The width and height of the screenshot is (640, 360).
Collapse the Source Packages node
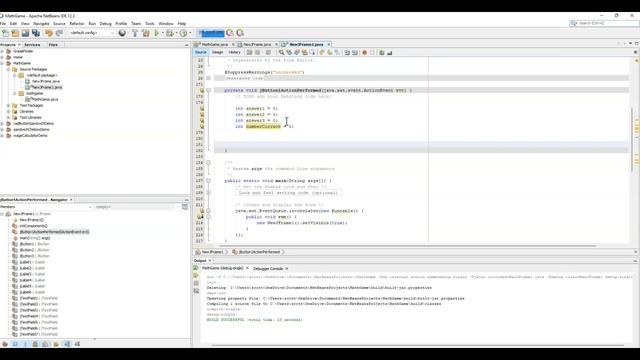pyautogui.click(x=8, y=69)
